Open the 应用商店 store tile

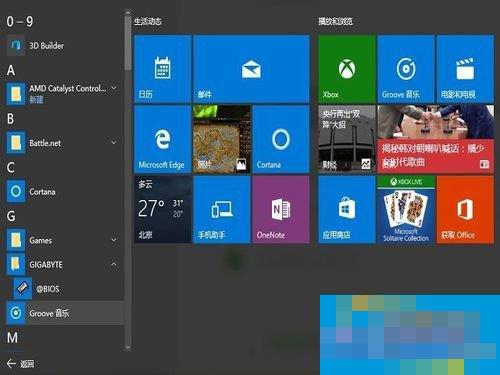(347, 210)
